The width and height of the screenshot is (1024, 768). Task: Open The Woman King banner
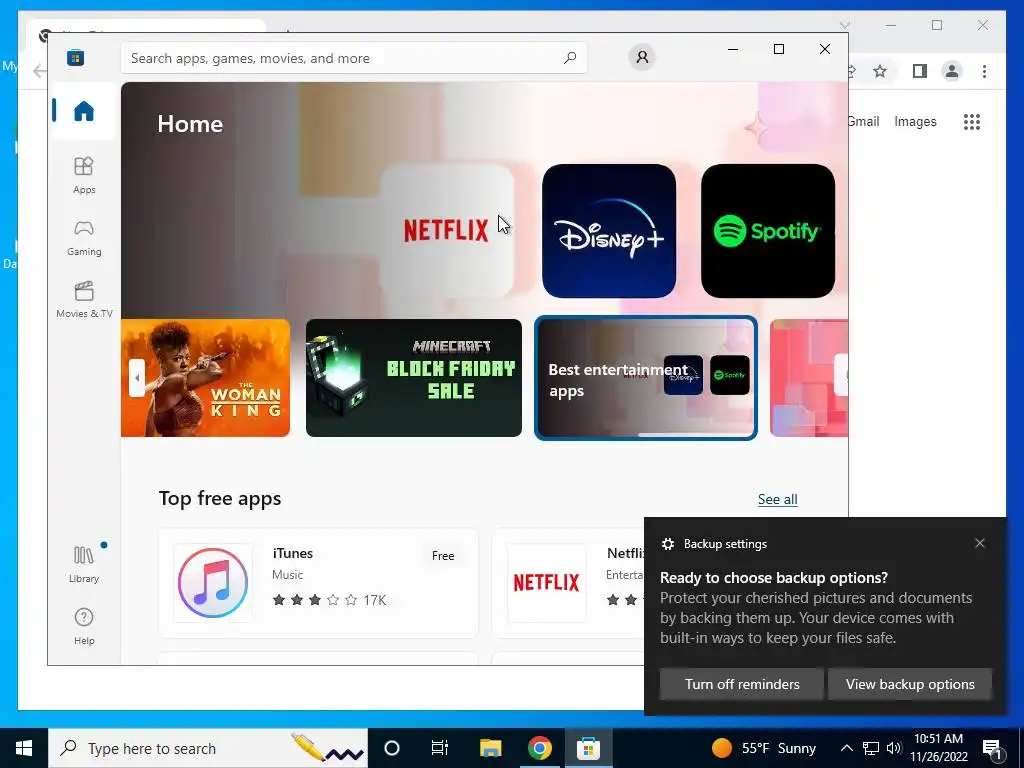click(x=206, y=378)
